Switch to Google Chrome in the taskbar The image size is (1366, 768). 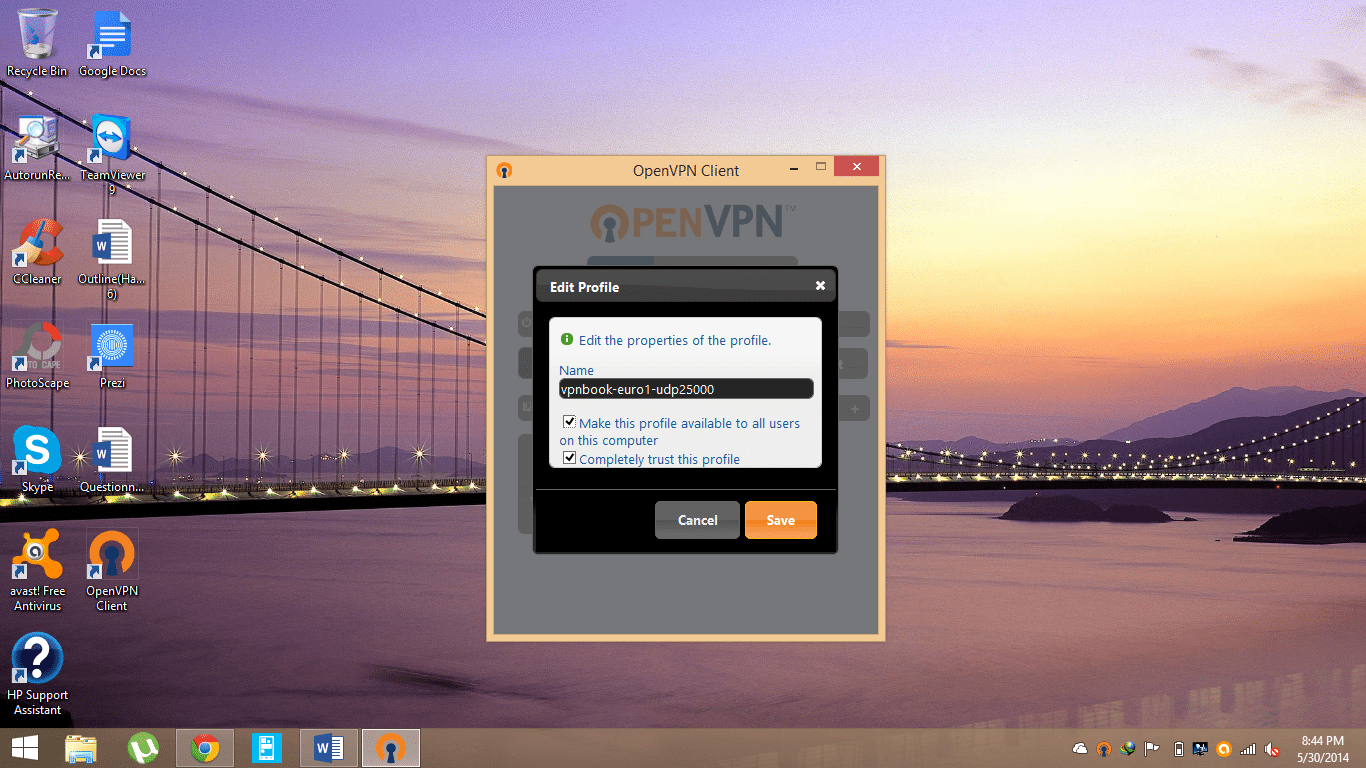pos(205,748)
